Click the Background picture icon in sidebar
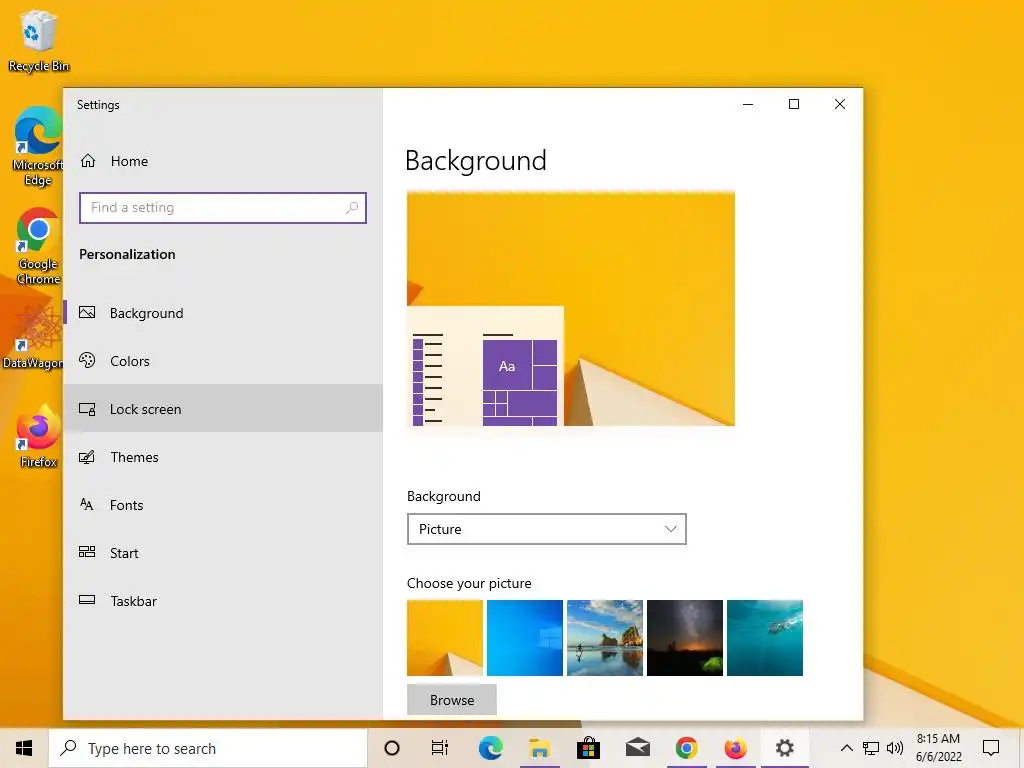This screenshot has width=1024, height=768. click(87, 313)
